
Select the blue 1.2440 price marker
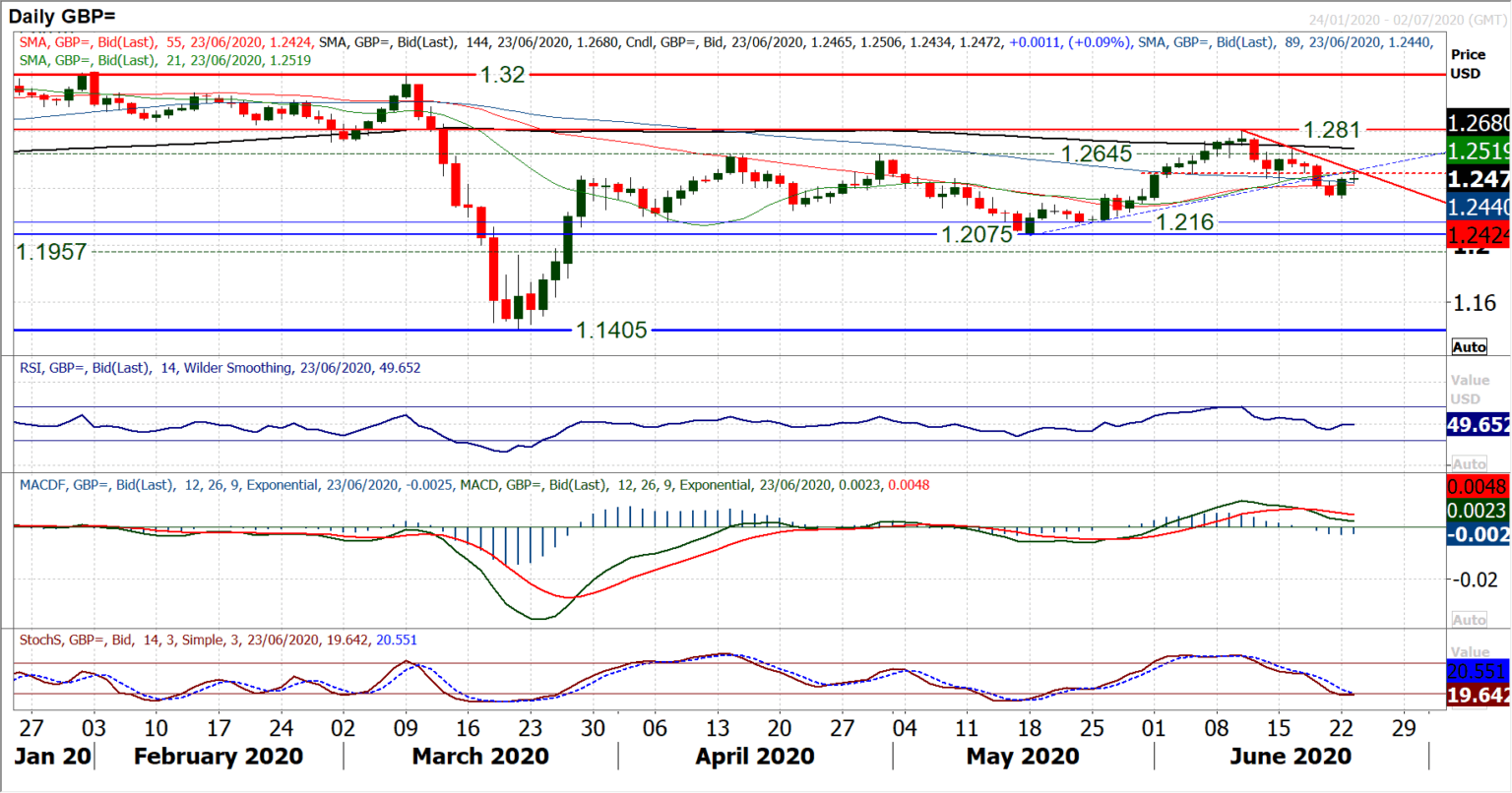[1479, 208]
